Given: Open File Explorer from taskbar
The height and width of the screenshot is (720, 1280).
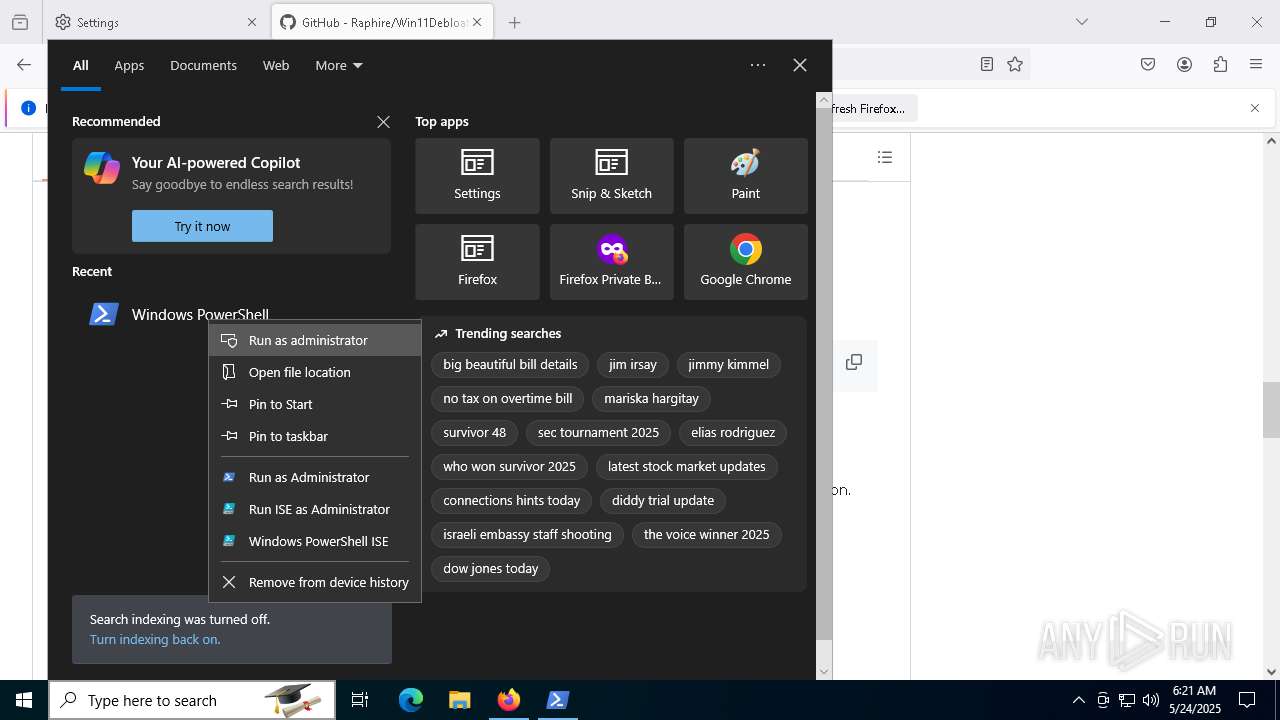Looking at the screenshot, I should pos(459,700).
